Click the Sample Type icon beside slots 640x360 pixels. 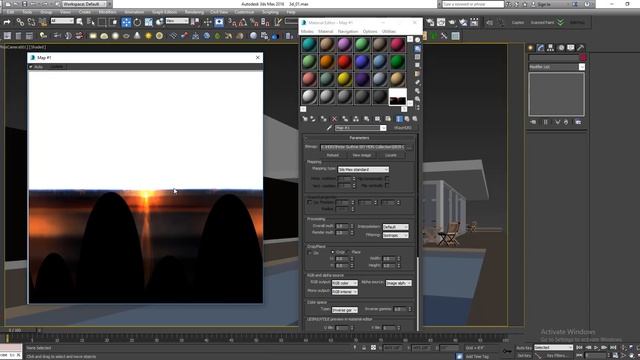point(418,40)
